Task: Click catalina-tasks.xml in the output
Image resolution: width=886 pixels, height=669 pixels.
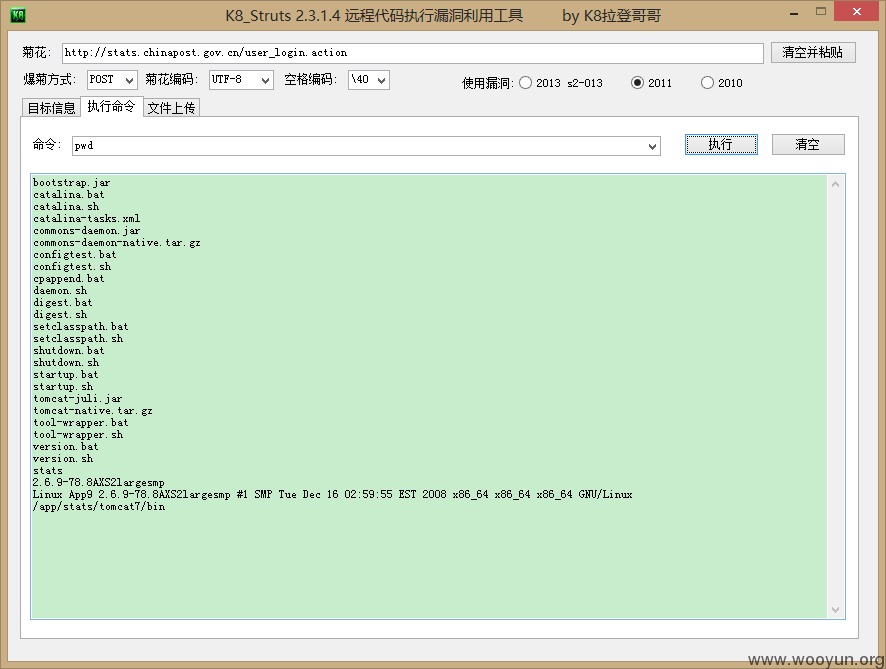Action: pyautogui.click(x=86, y=218)
